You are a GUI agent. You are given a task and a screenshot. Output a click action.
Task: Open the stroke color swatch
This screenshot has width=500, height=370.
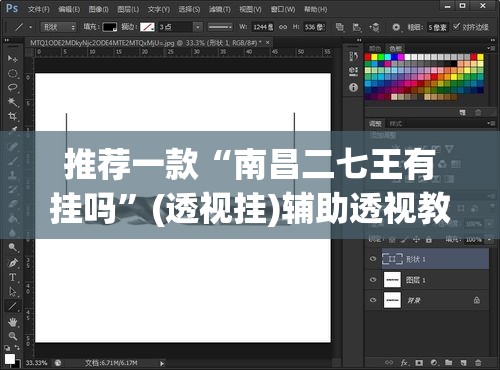[147, 27]
